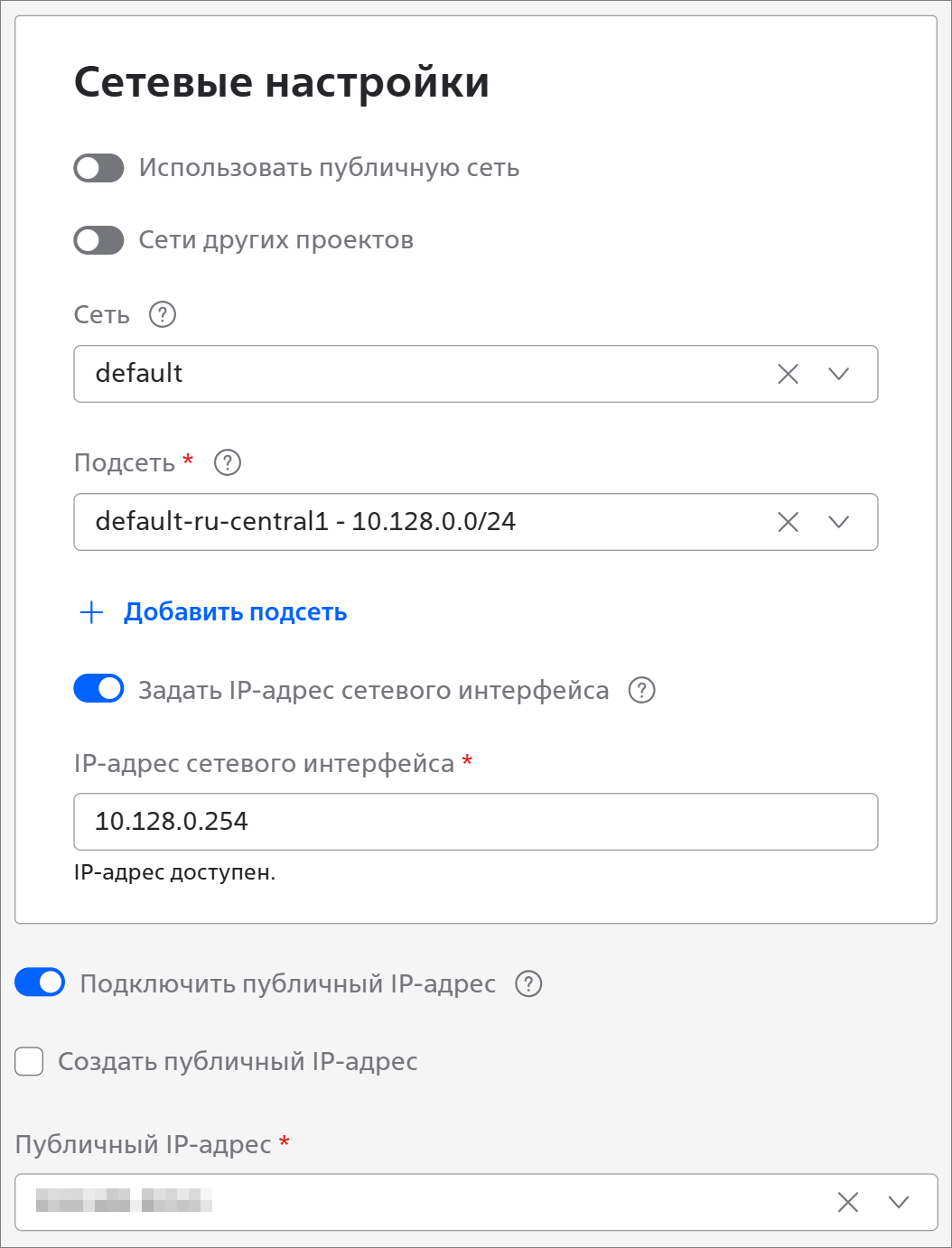Clear the selected subnet value

point(788,522)
